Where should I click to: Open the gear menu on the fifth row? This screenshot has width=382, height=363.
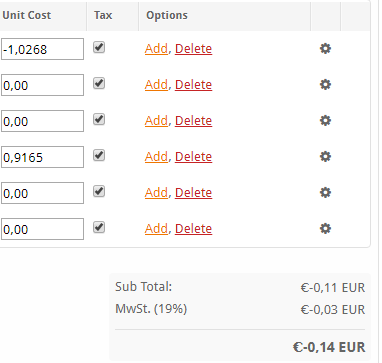325,193
